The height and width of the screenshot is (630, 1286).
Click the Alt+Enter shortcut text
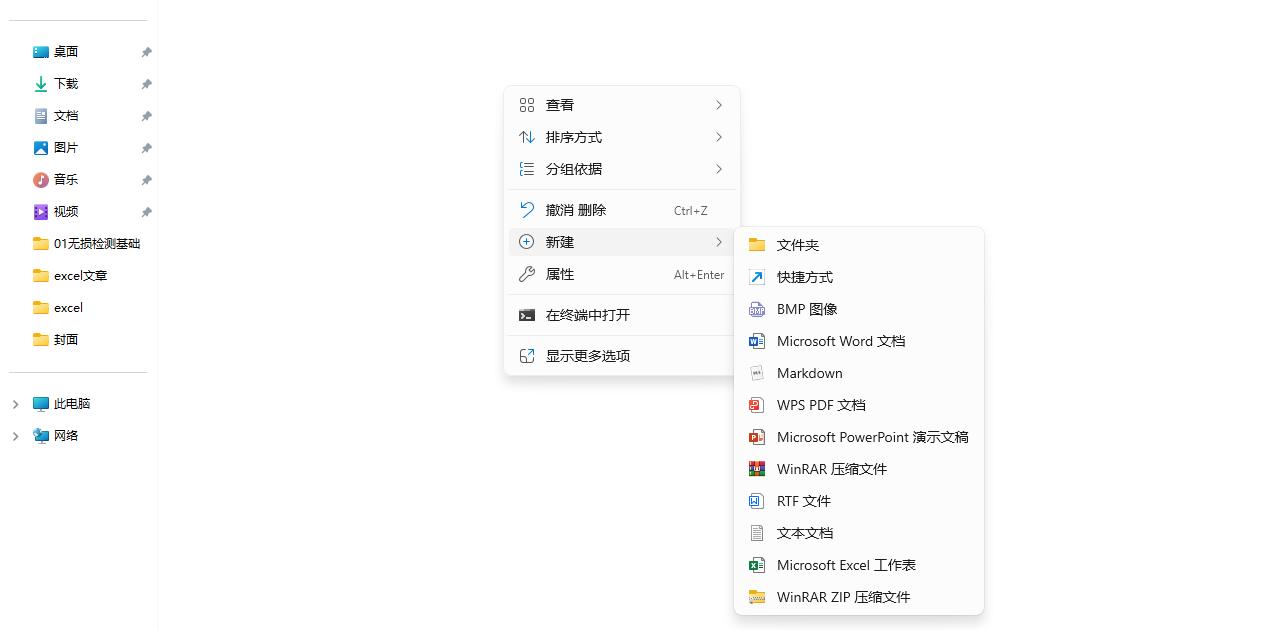tap(699, 275)
